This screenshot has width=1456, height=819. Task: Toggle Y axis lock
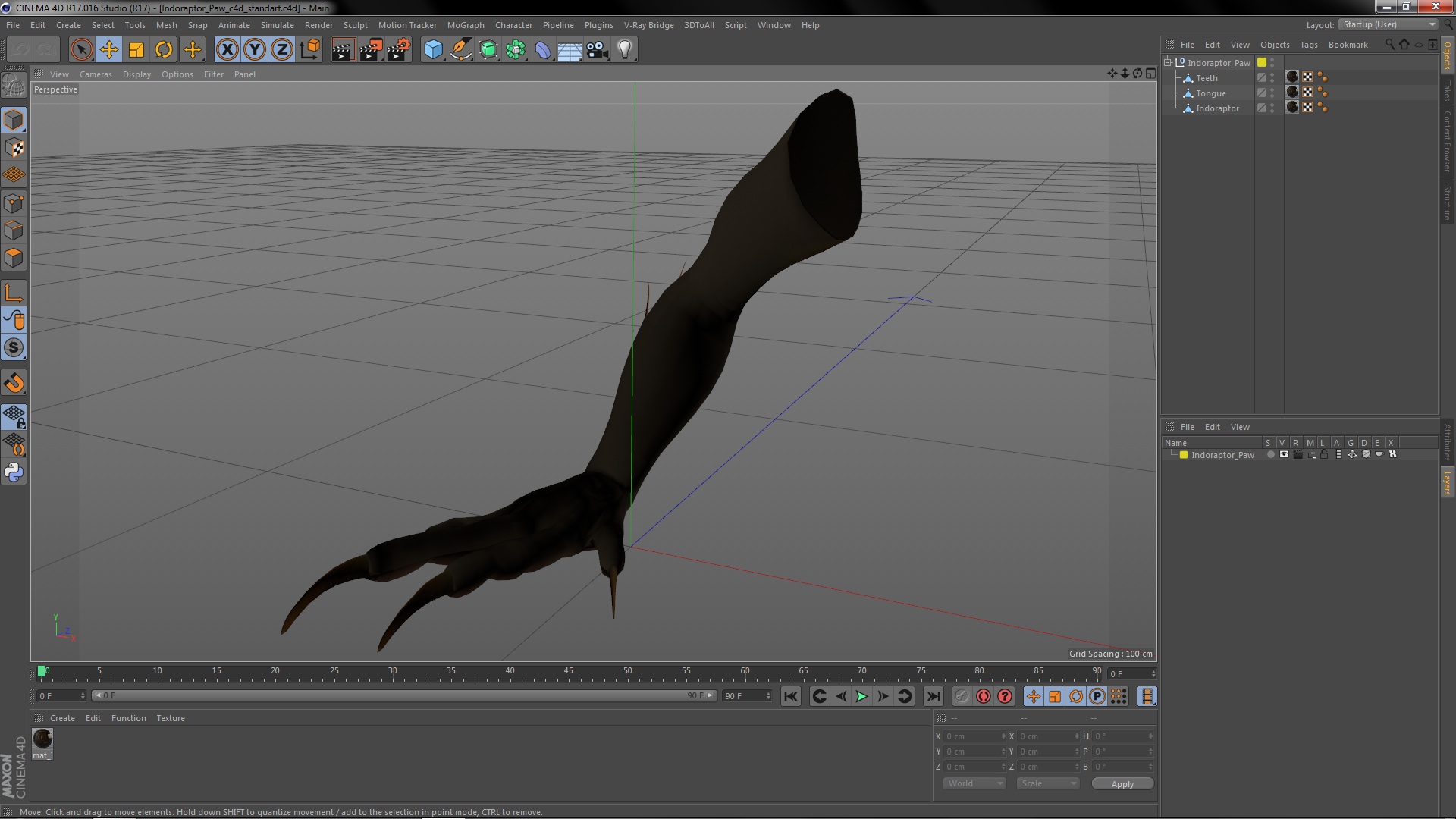click(255, 50)
